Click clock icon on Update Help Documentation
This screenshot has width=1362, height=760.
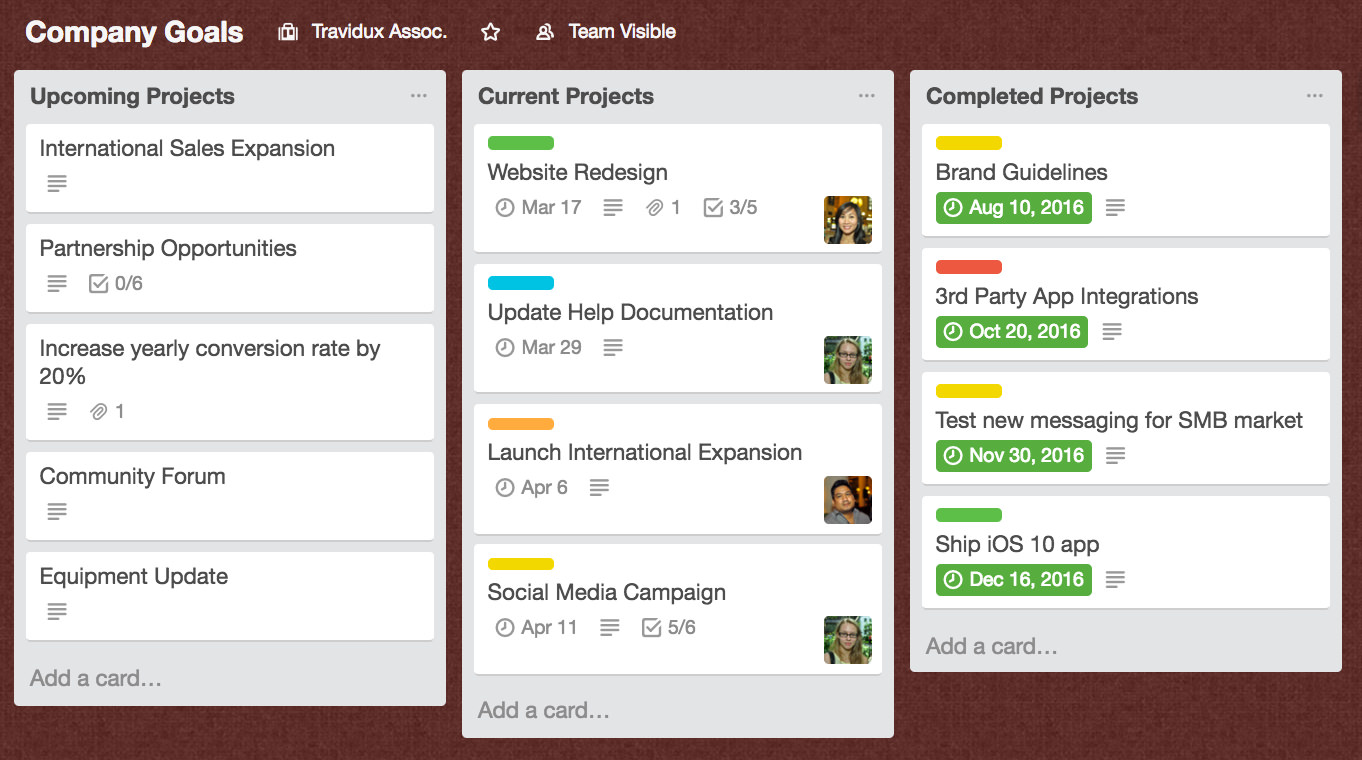click(505, 348)
